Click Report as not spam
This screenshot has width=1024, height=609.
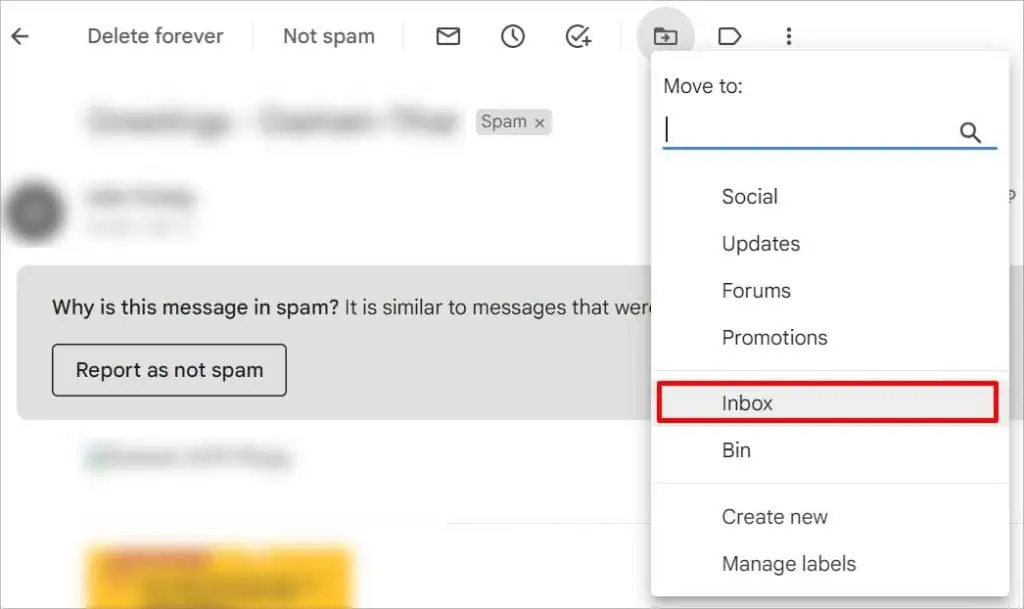pyautogui.click(x=168, y=370)
